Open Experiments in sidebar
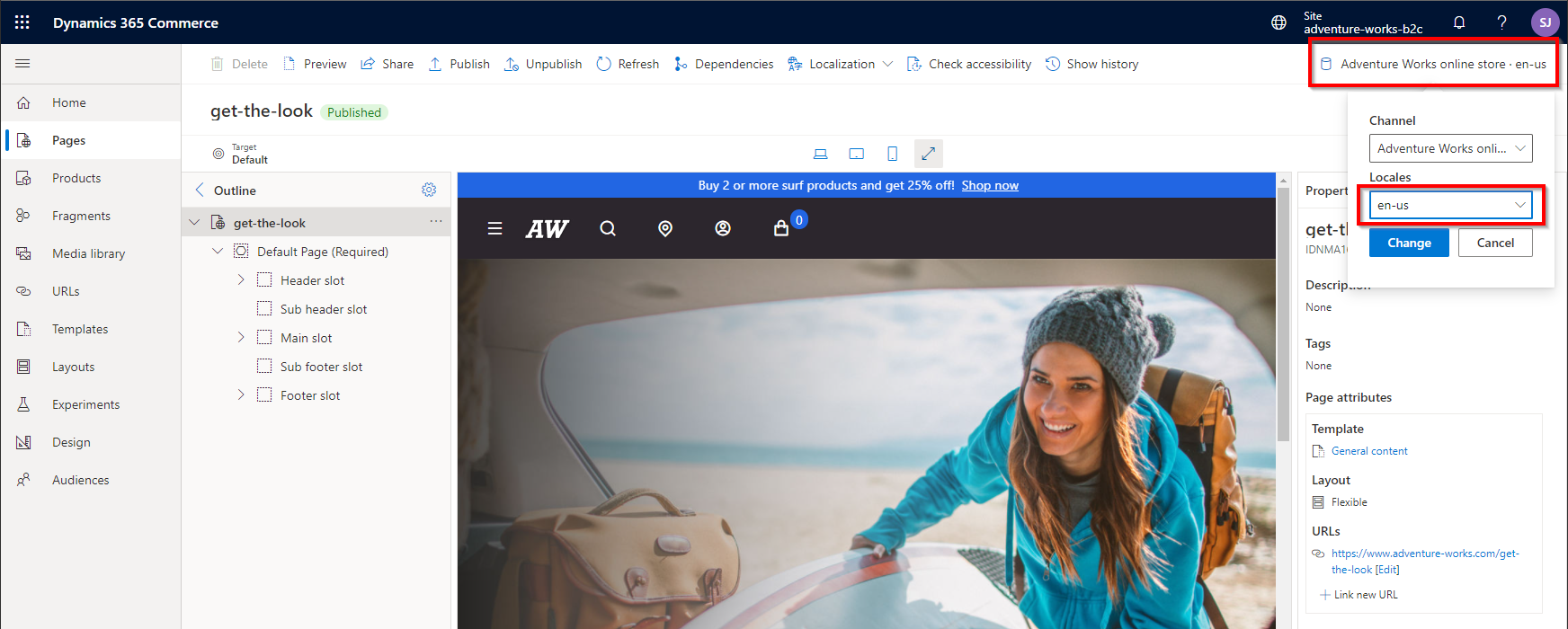 click(91, 404)
